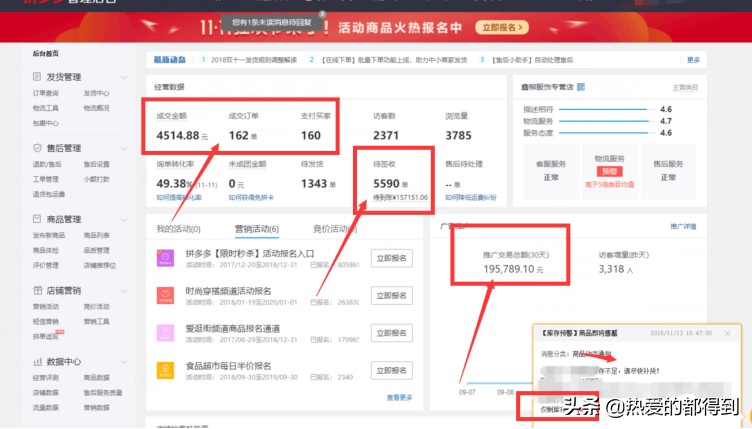Collapse the 发货管理 sidebar section
The width and height of the screenshot is (752, 429).
click(x=123, y=77)
